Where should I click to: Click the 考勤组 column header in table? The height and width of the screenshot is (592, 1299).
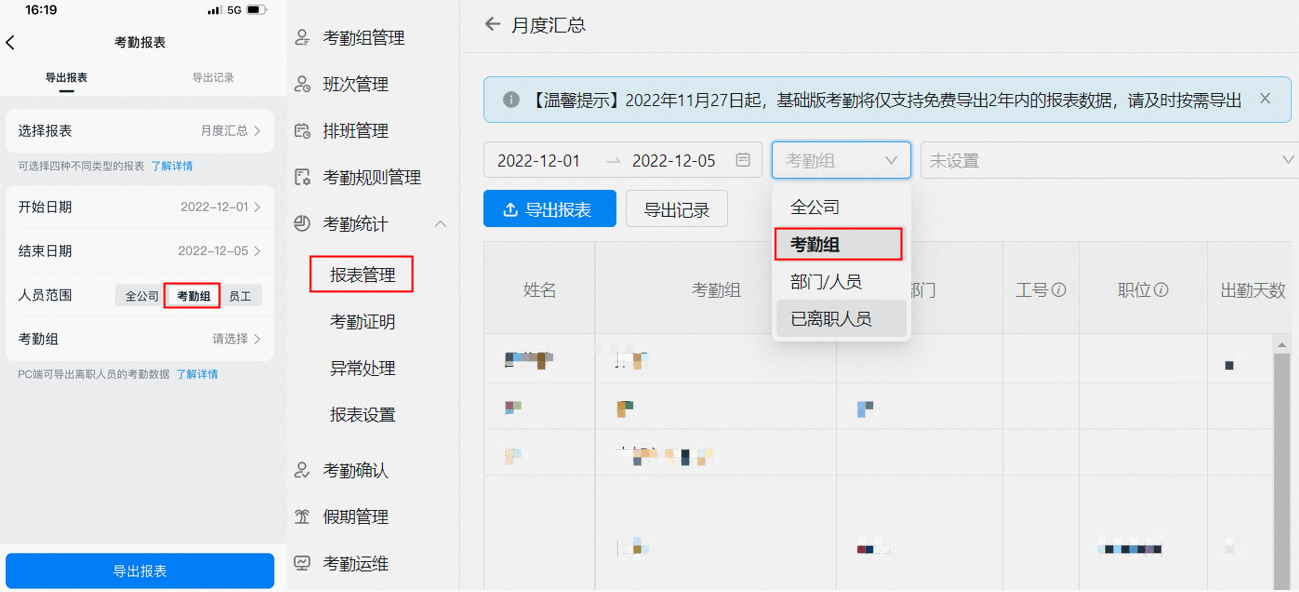716,290
